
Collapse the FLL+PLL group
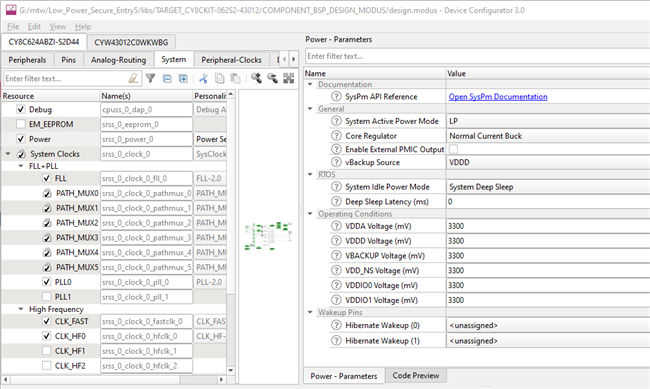[21, 166]
